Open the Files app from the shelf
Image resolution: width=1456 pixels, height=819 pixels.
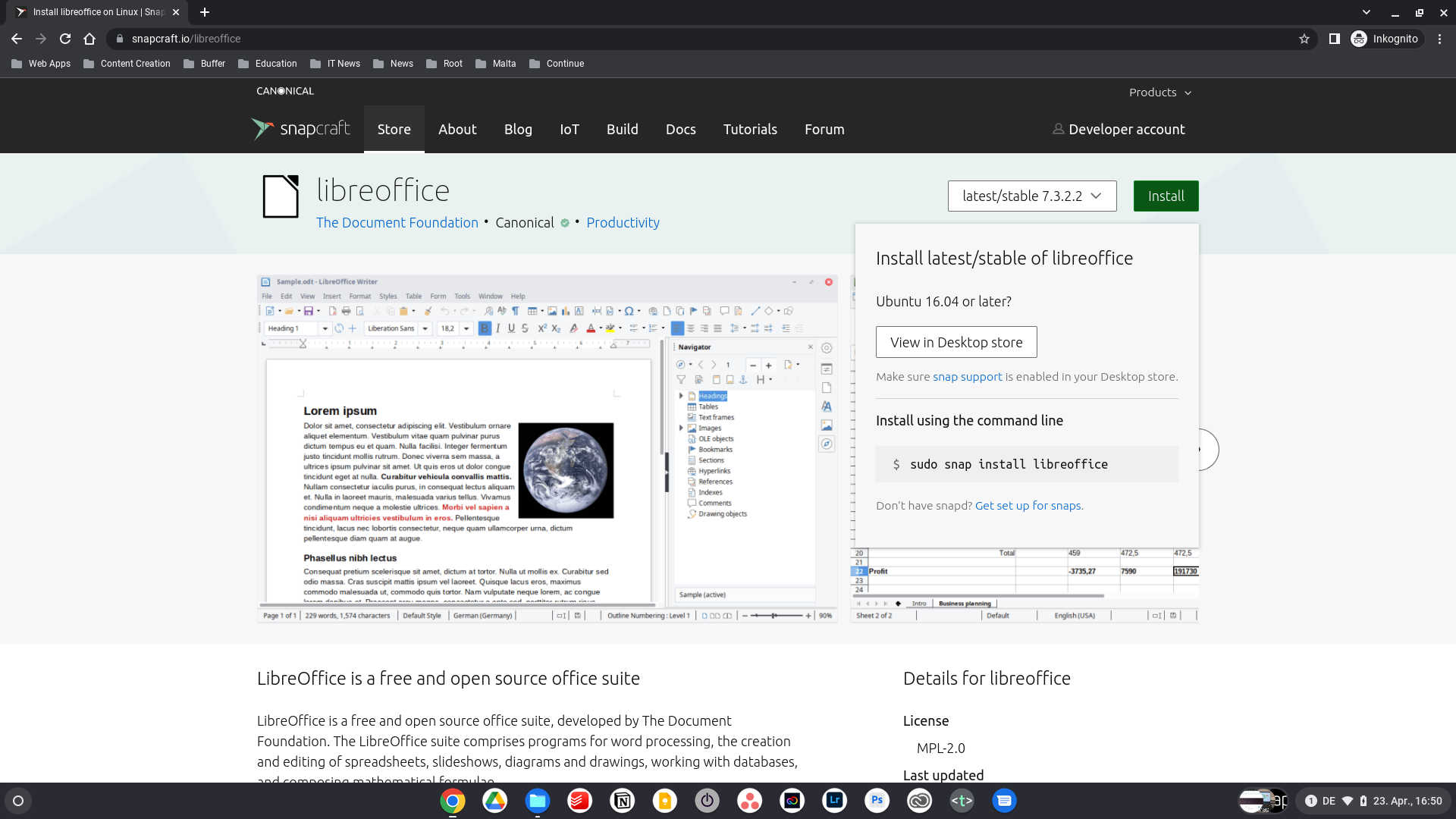pyautogui.click(x=538, y=801)
